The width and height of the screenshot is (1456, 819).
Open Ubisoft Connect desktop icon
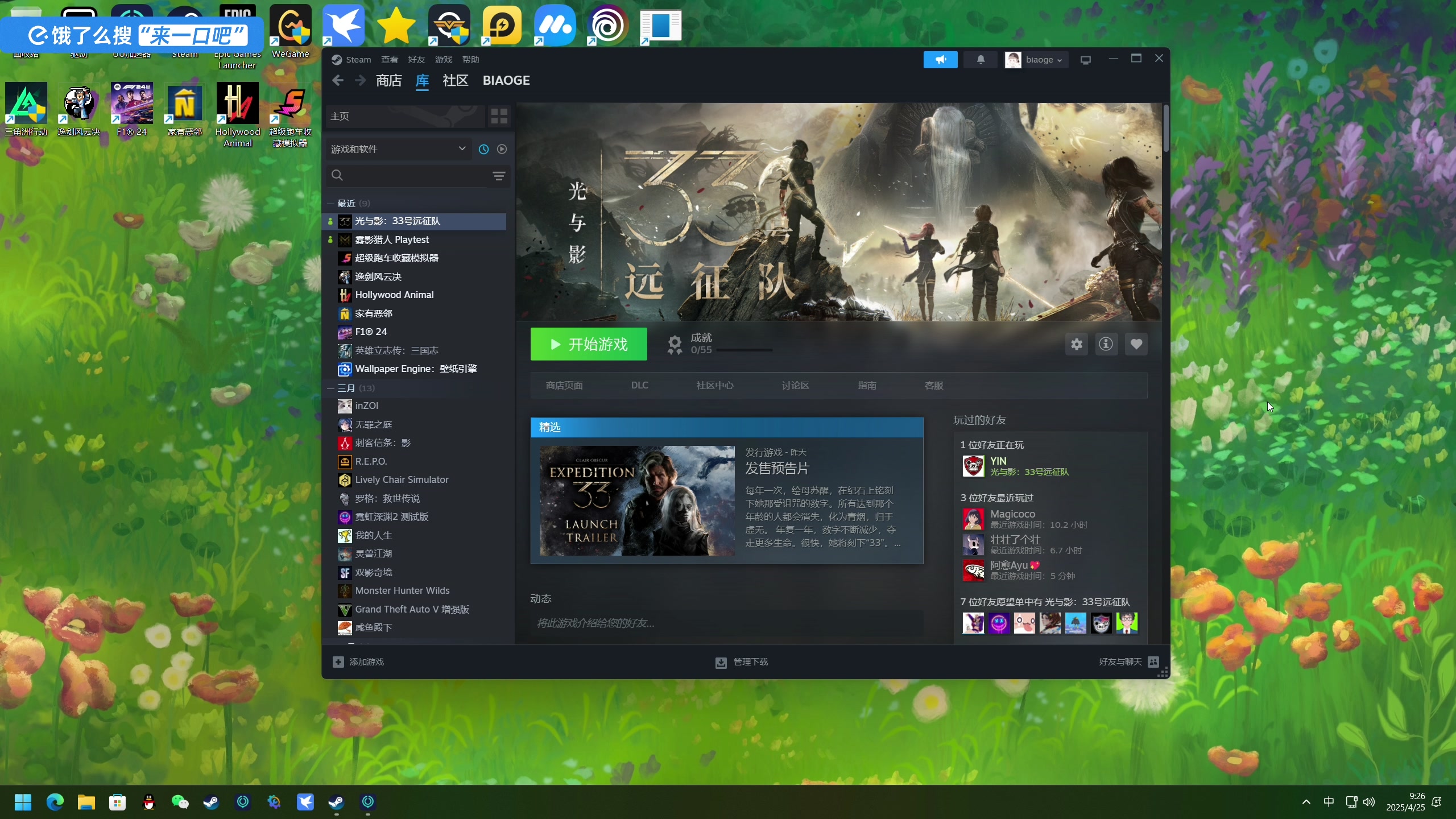coord(608,25)
